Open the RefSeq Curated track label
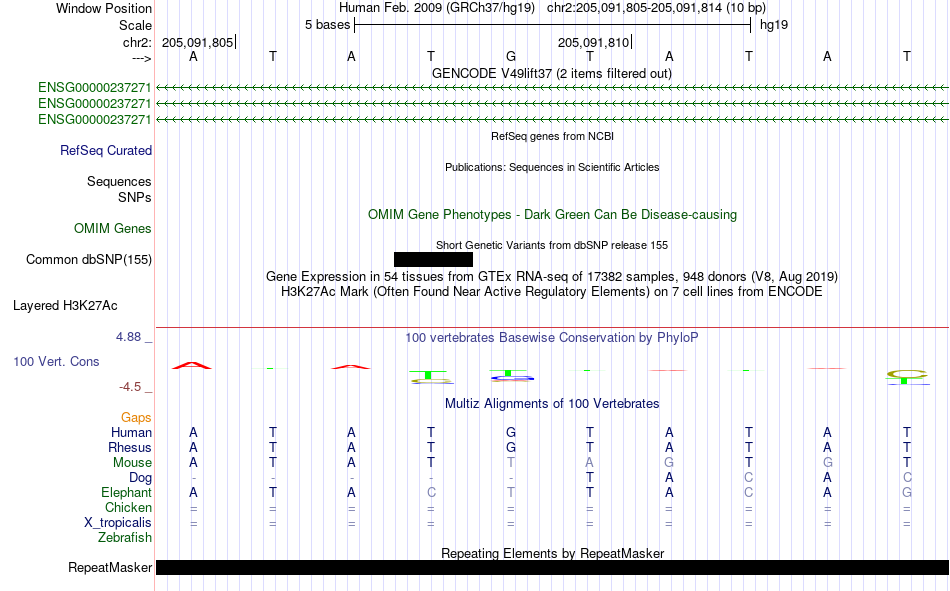Image resolution: width=950 pixels, height=591 pixels. tap(106, 150)
